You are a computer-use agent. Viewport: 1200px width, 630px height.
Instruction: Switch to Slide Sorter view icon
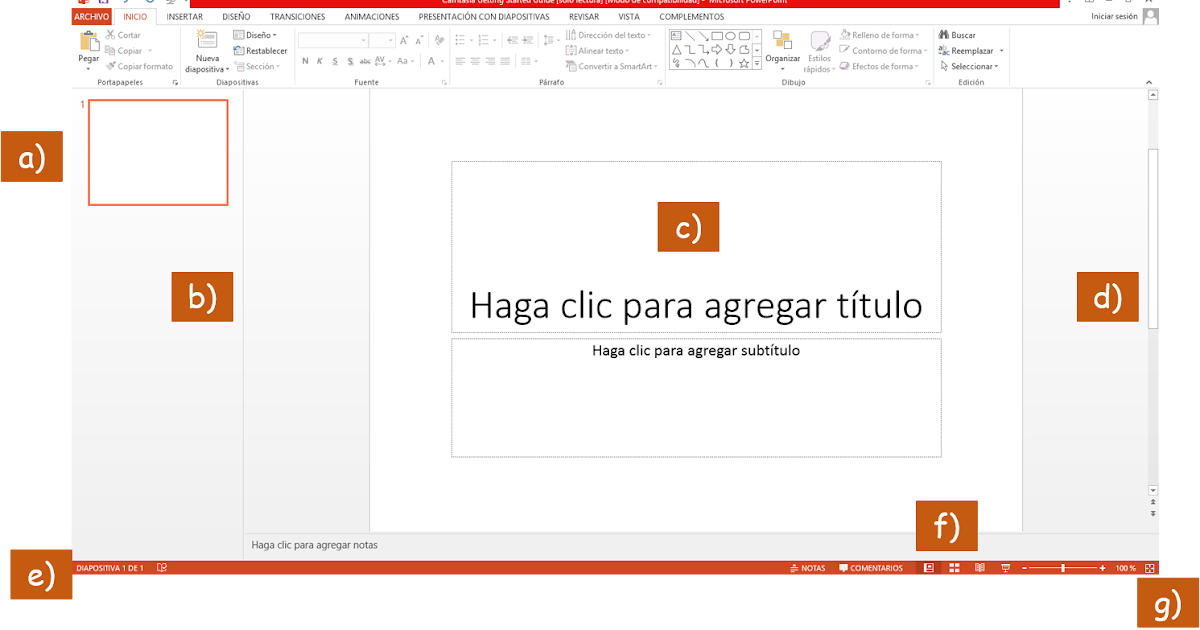[954, 568]
